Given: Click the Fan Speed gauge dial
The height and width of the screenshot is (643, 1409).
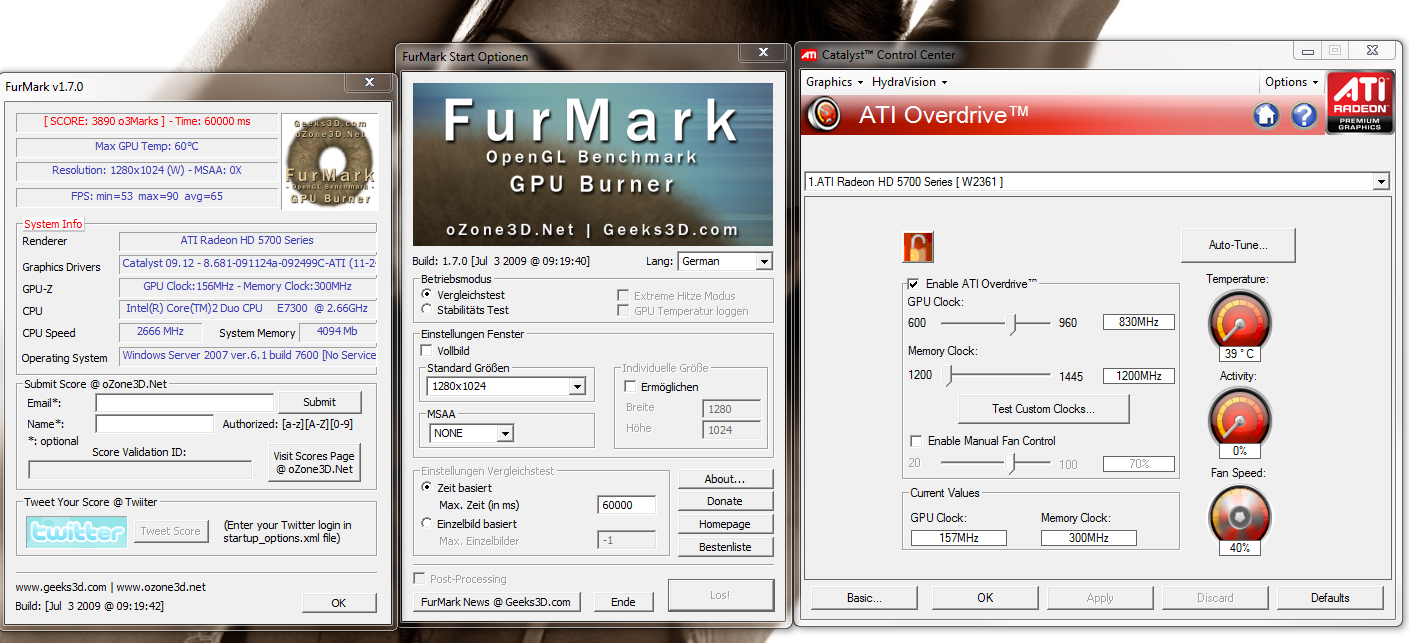Looking at the screenshot, I should (1240, 514).
